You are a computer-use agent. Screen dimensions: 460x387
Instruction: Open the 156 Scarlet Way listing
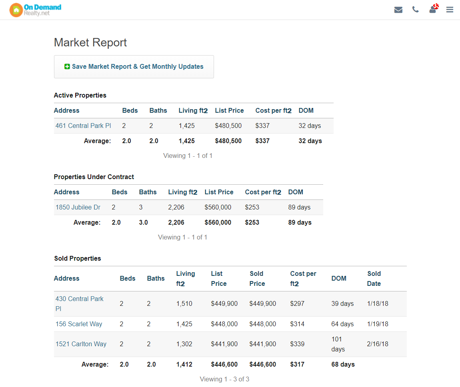79,324
